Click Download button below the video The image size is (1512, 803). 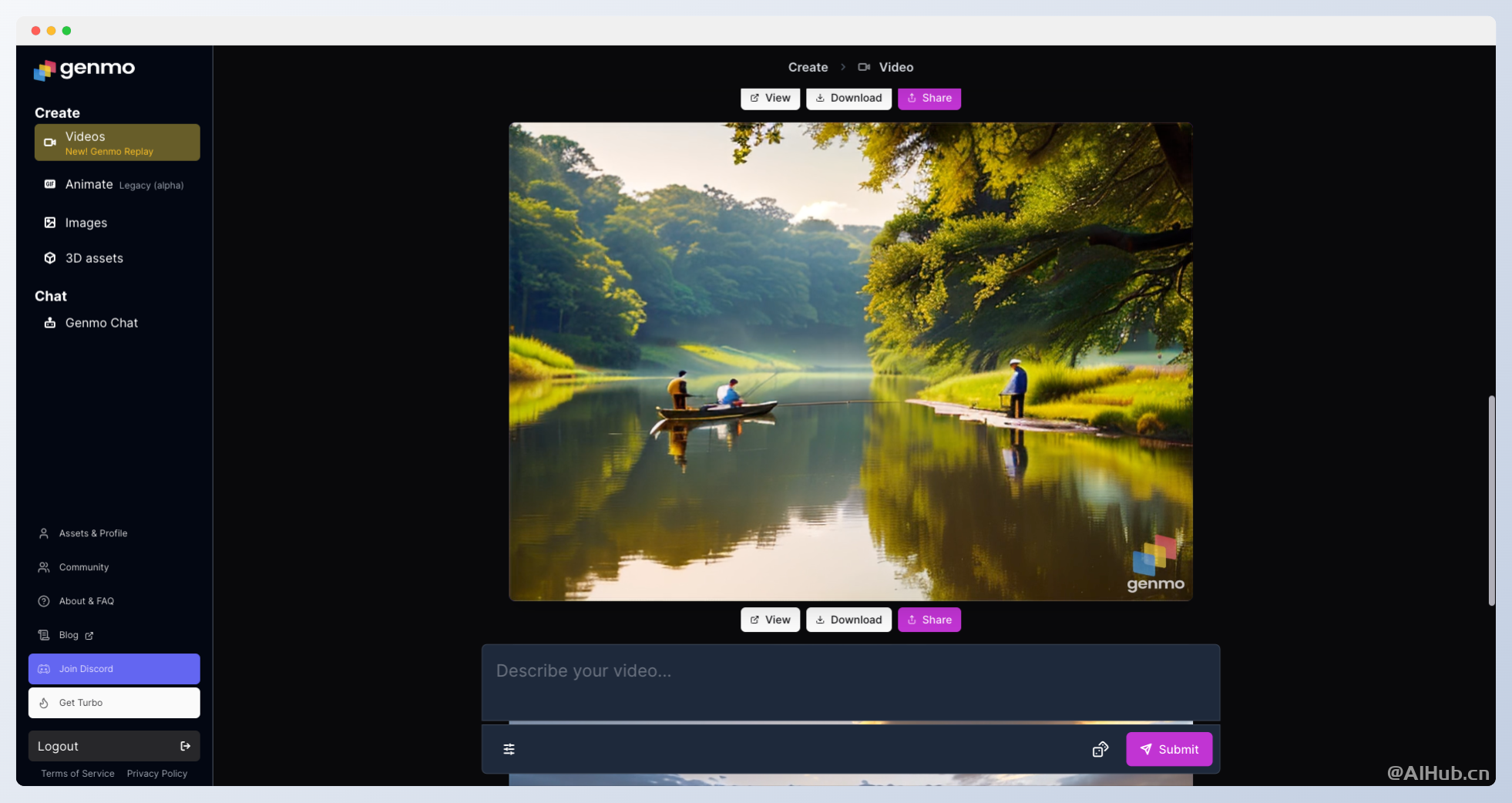(848, 620)
